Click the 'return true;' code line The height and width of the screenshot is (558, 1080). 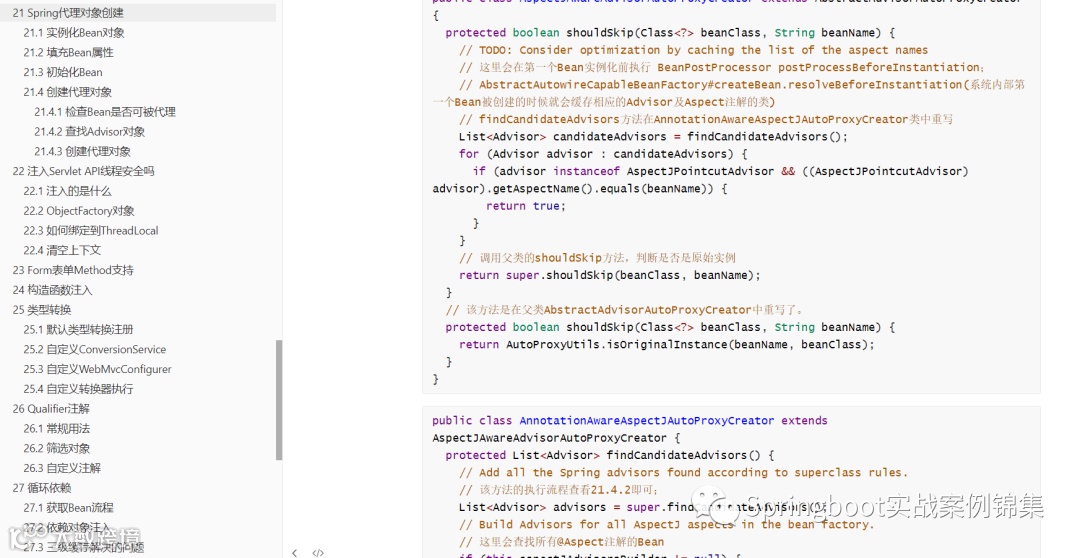point(526,206)
